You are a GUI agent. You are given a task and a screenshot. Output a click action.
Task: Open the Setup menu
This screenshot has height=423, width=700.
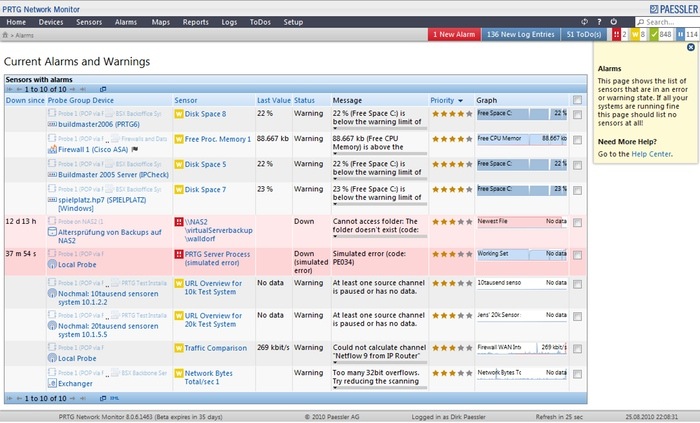[293, 22]
